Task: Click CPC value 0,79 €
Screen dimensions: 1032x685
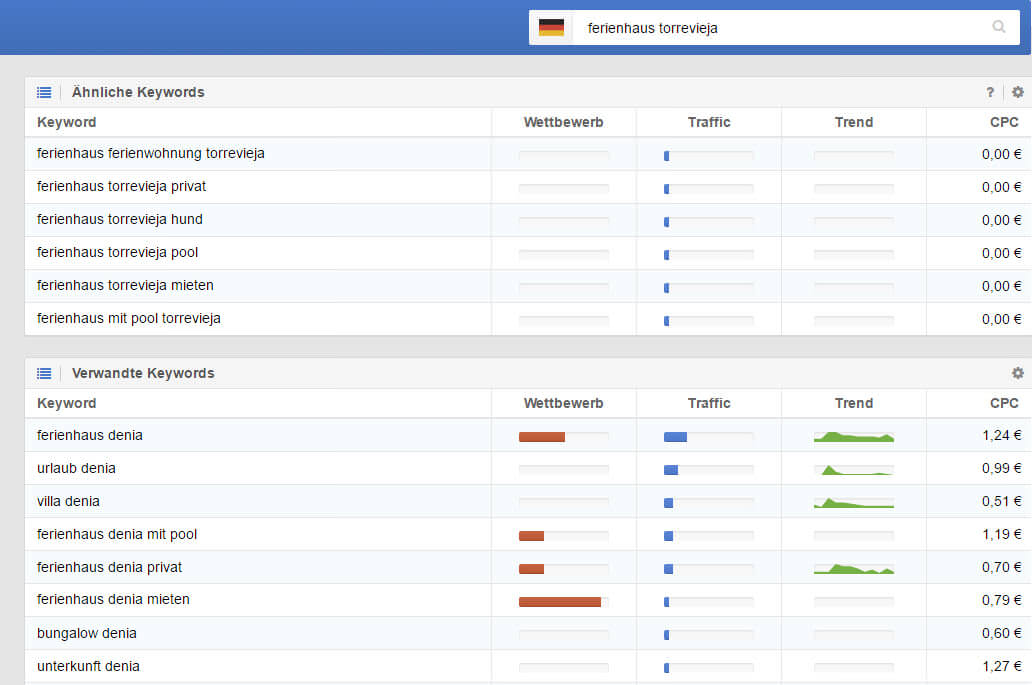Action: coord(1002,600)
